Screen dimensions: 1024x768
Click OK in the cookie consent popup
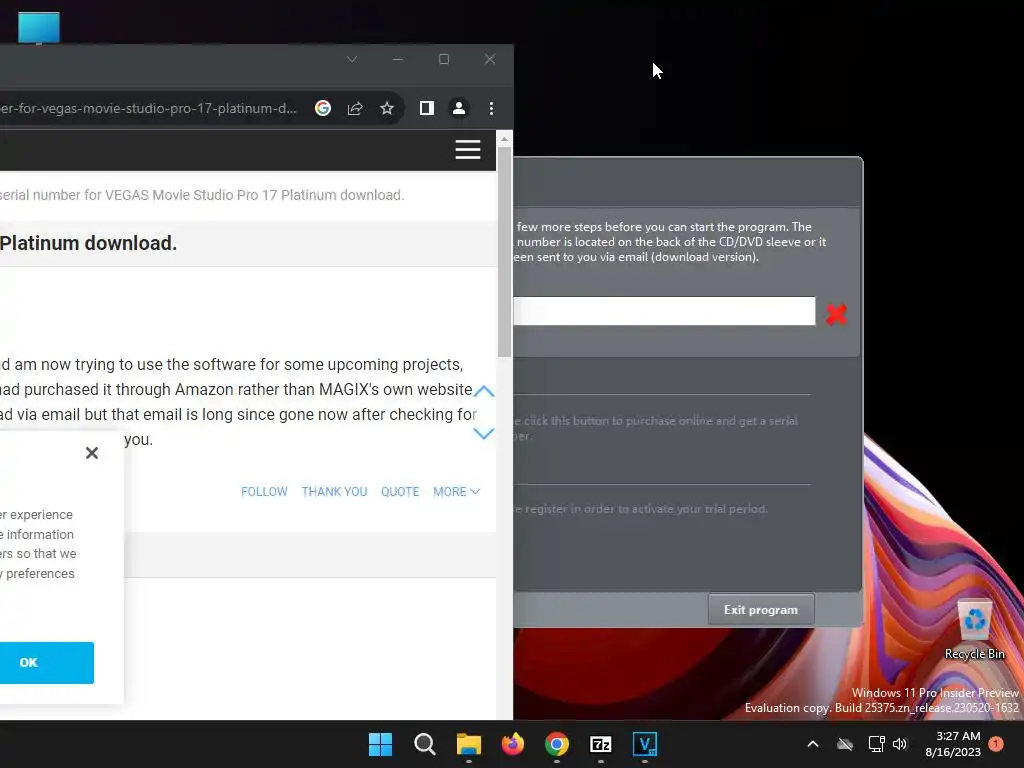pyautogui.click(x=46, y=663)
